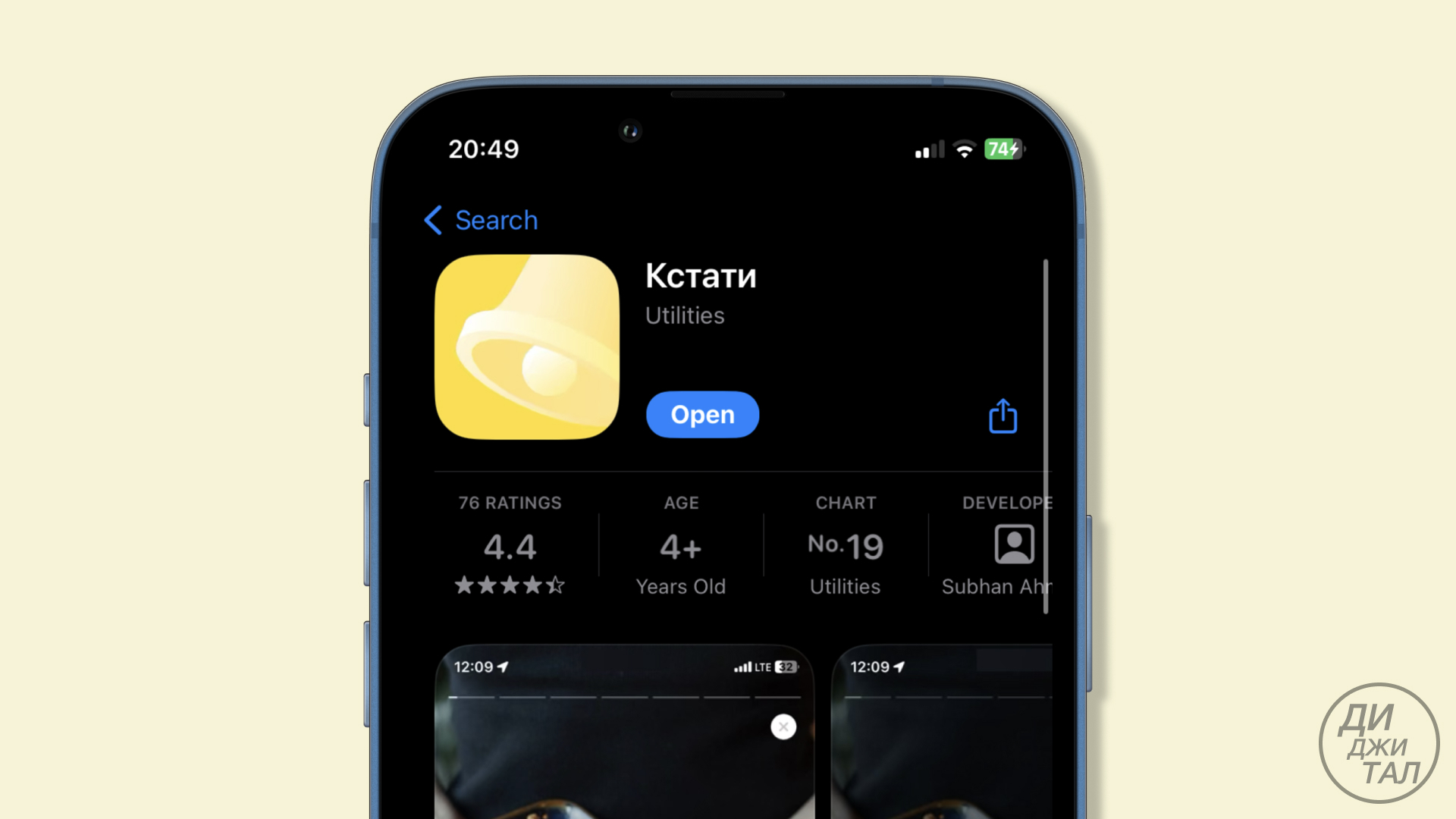Tap the close button on first screenshot
This screenshot has height=819, width=1456.
783,727
